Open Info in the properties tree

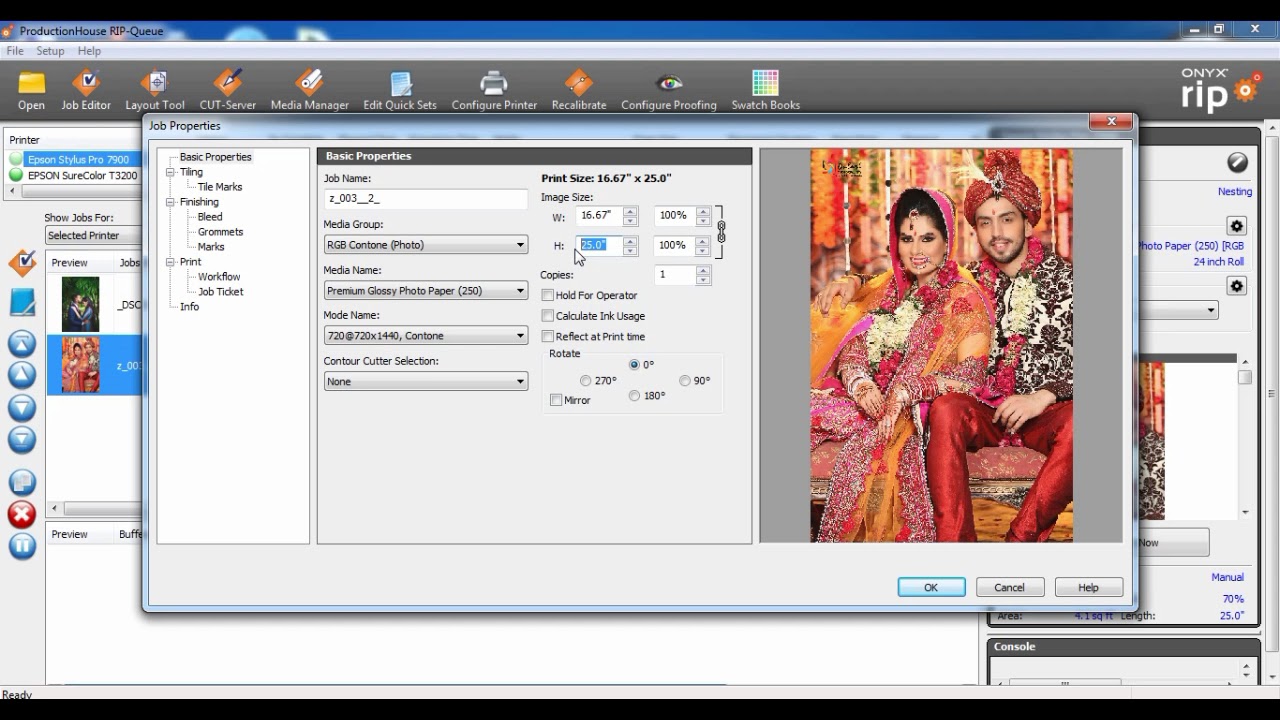point(189,307)
